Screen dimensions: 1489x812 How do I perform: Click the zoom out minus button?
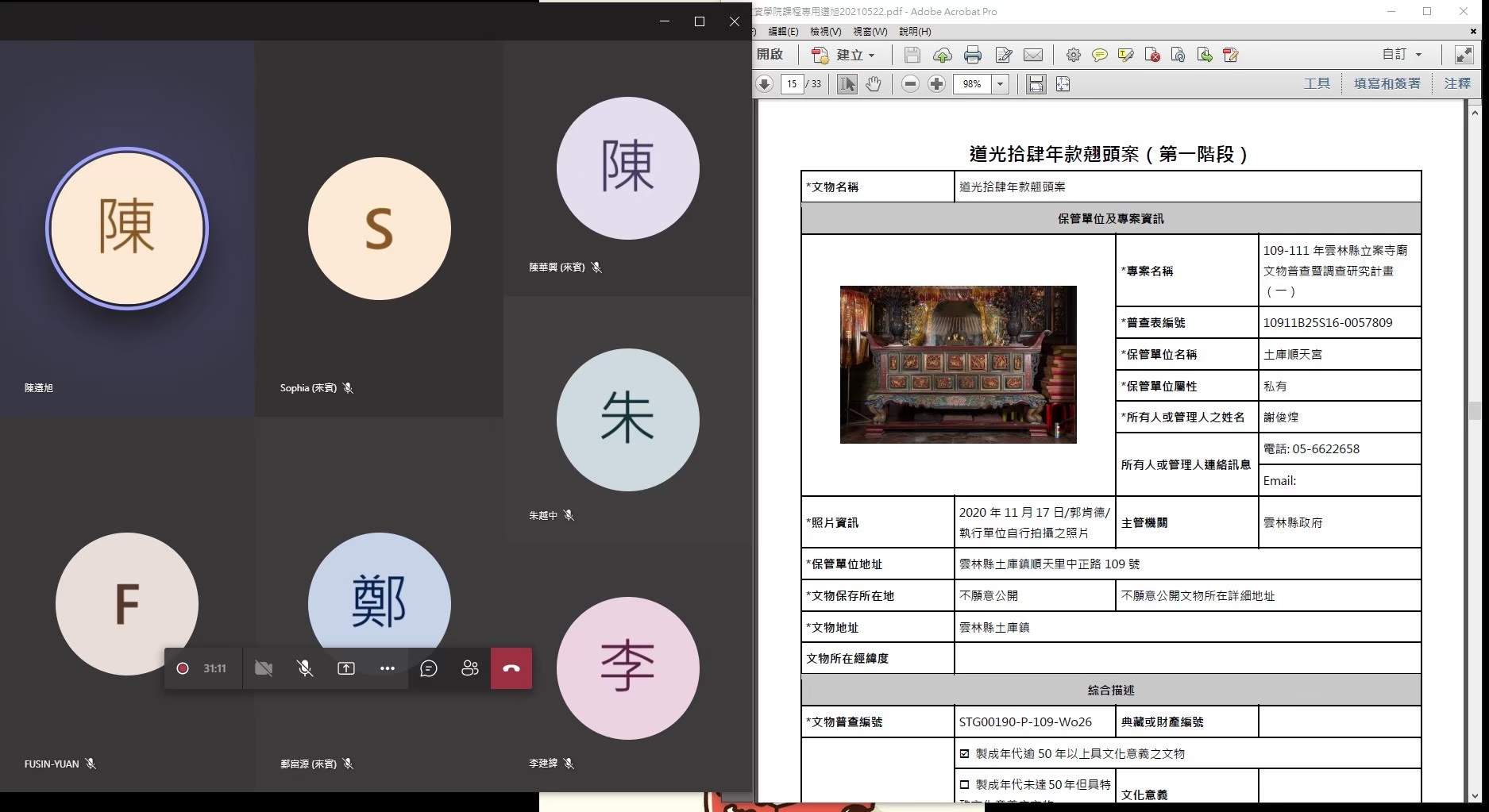[911, 84]
